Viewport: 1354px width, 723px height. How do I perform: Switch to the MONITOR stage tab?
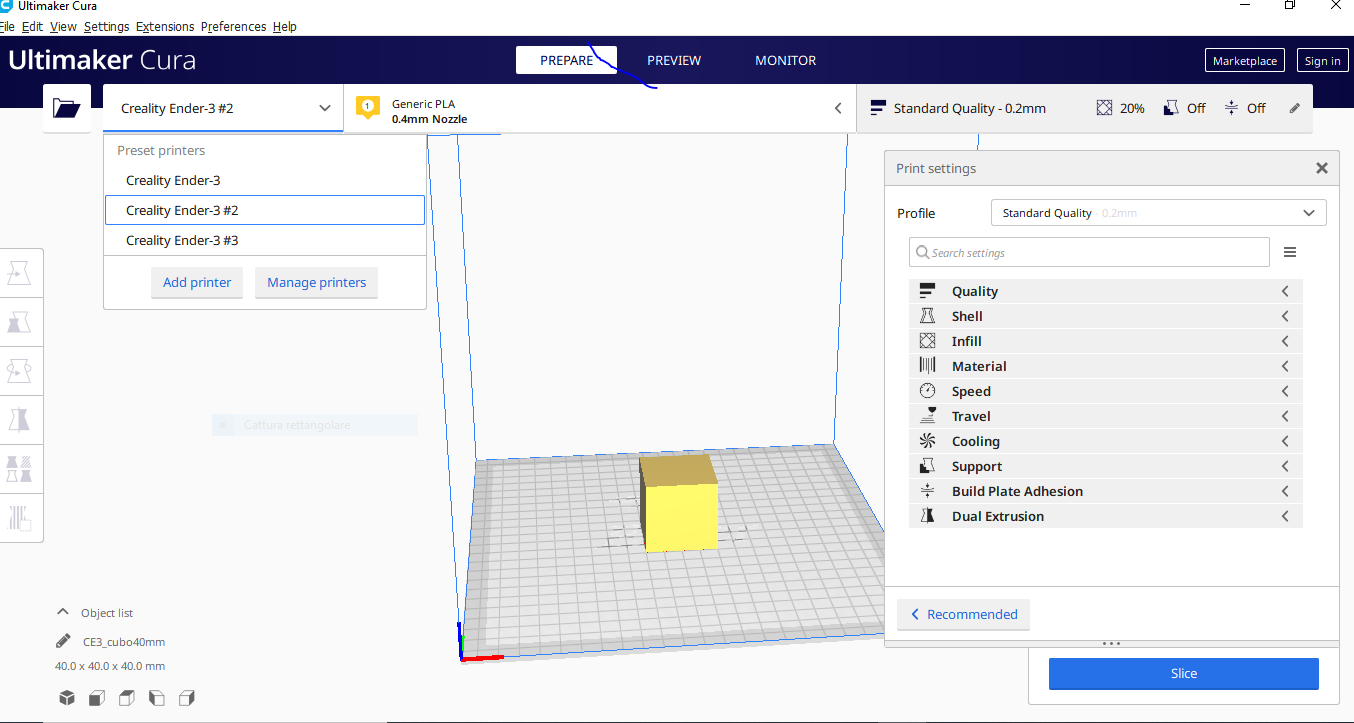pyautogui.click(x=785, y=60)
